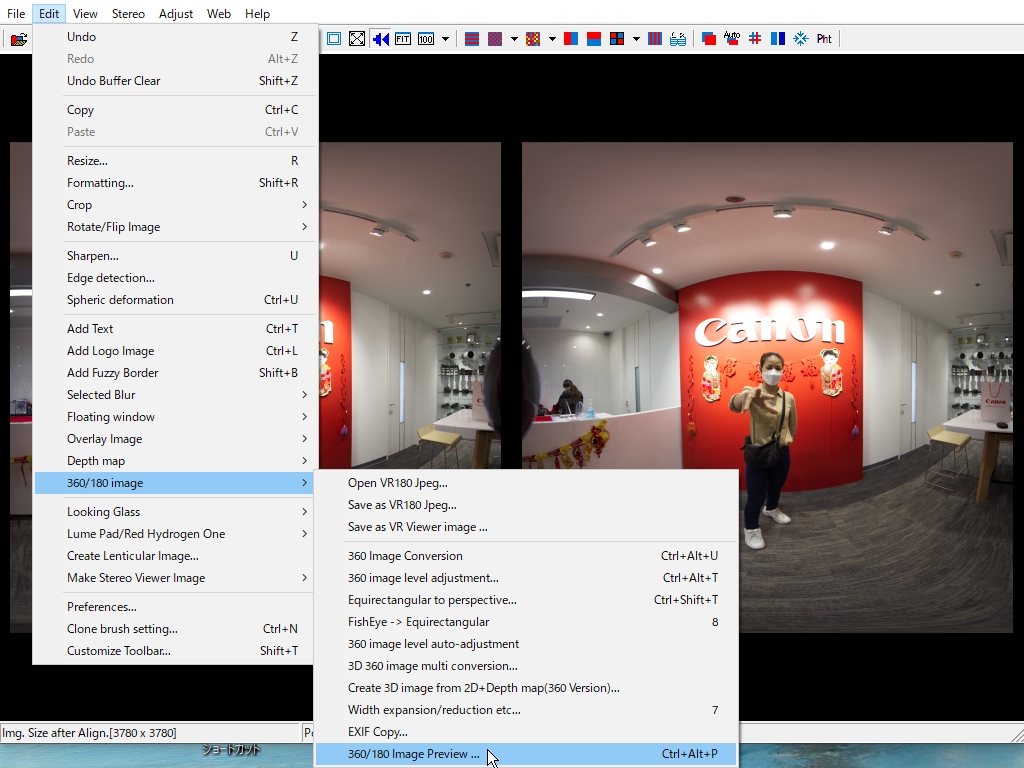Image resolution: width=1024 pixels, height=768 pixels.
Task: Click the Auto alignment icon
Action: (x=731, y=39)
